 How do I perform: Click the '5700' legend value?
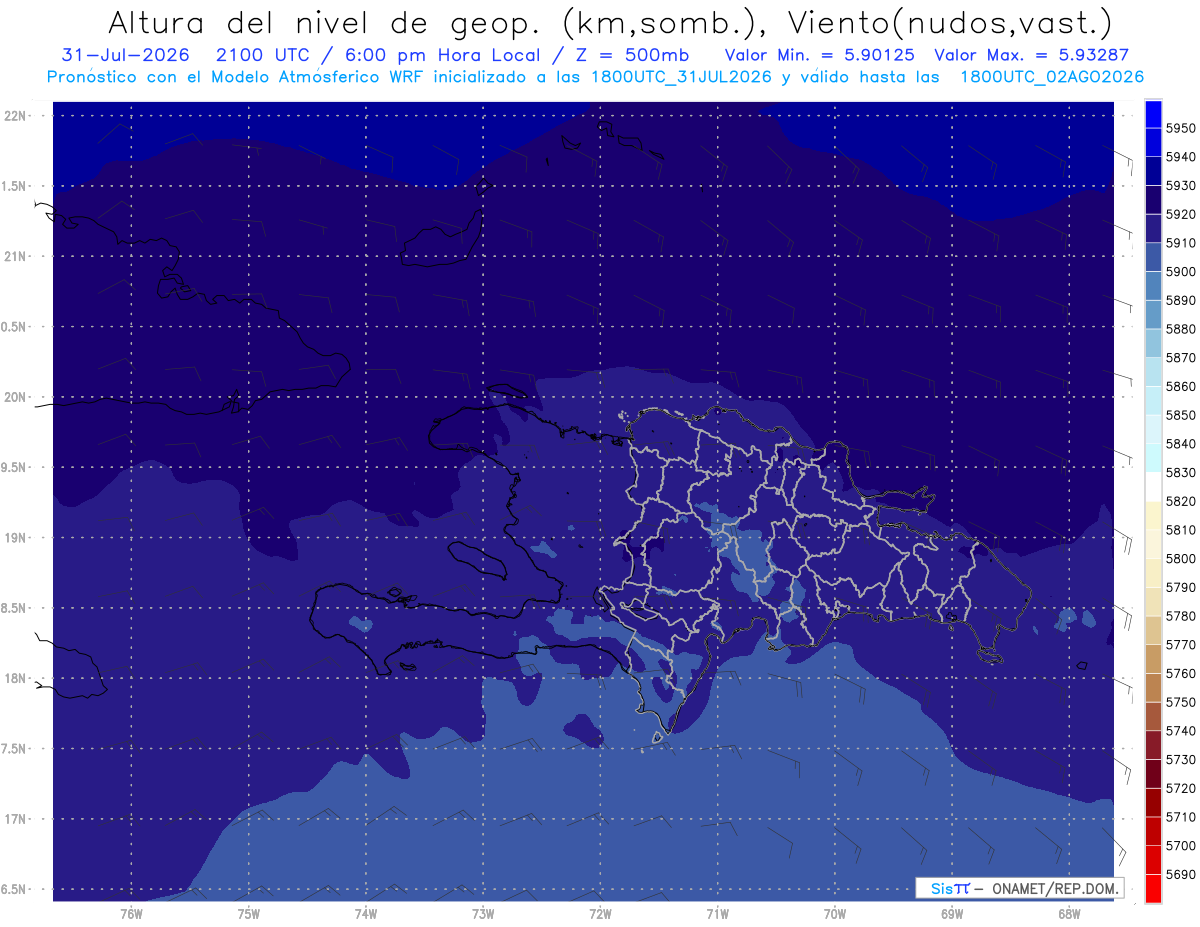point(1181,845)
